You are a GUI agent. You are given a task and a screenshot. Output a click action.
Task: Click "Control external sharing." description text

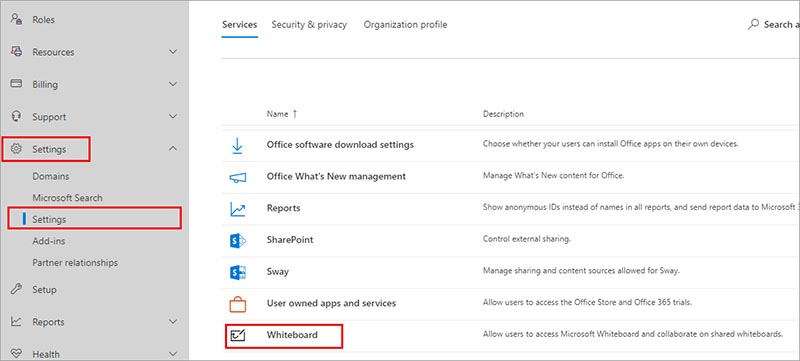(x=527, y=239)
